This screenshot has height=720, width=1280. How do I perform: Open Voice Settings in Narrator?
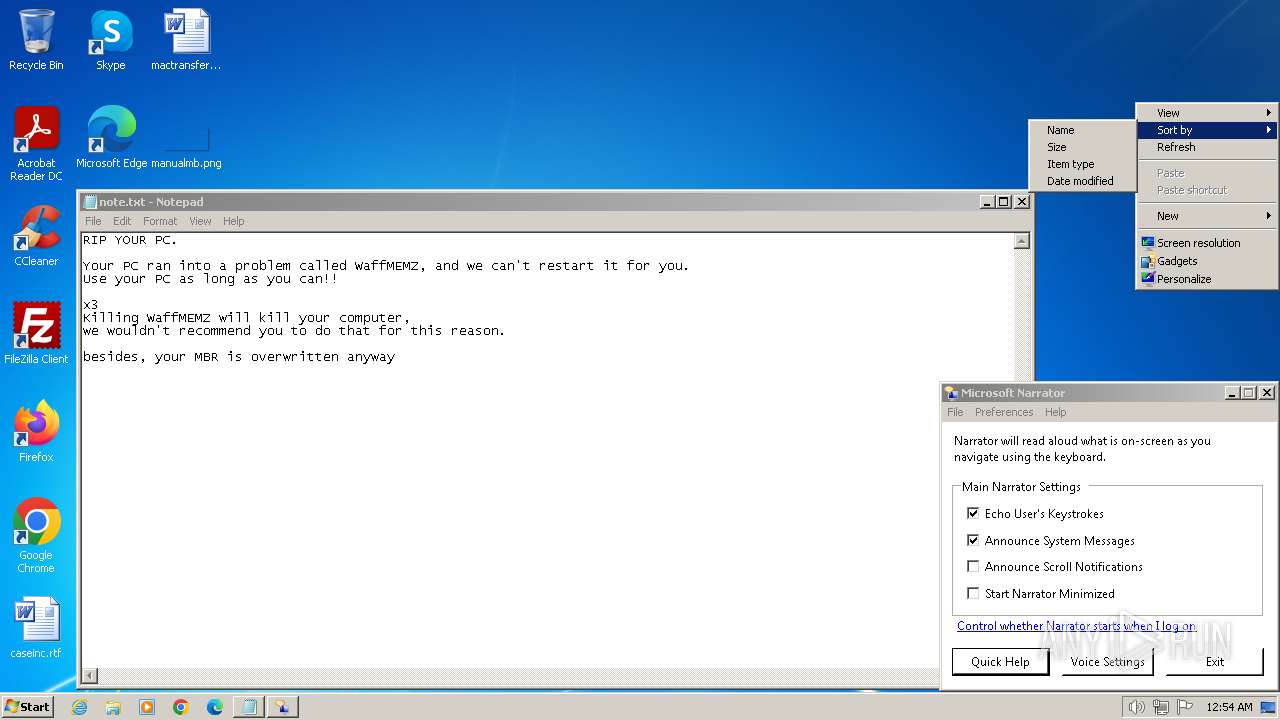pyautogui.click(x=1107, y=661)
